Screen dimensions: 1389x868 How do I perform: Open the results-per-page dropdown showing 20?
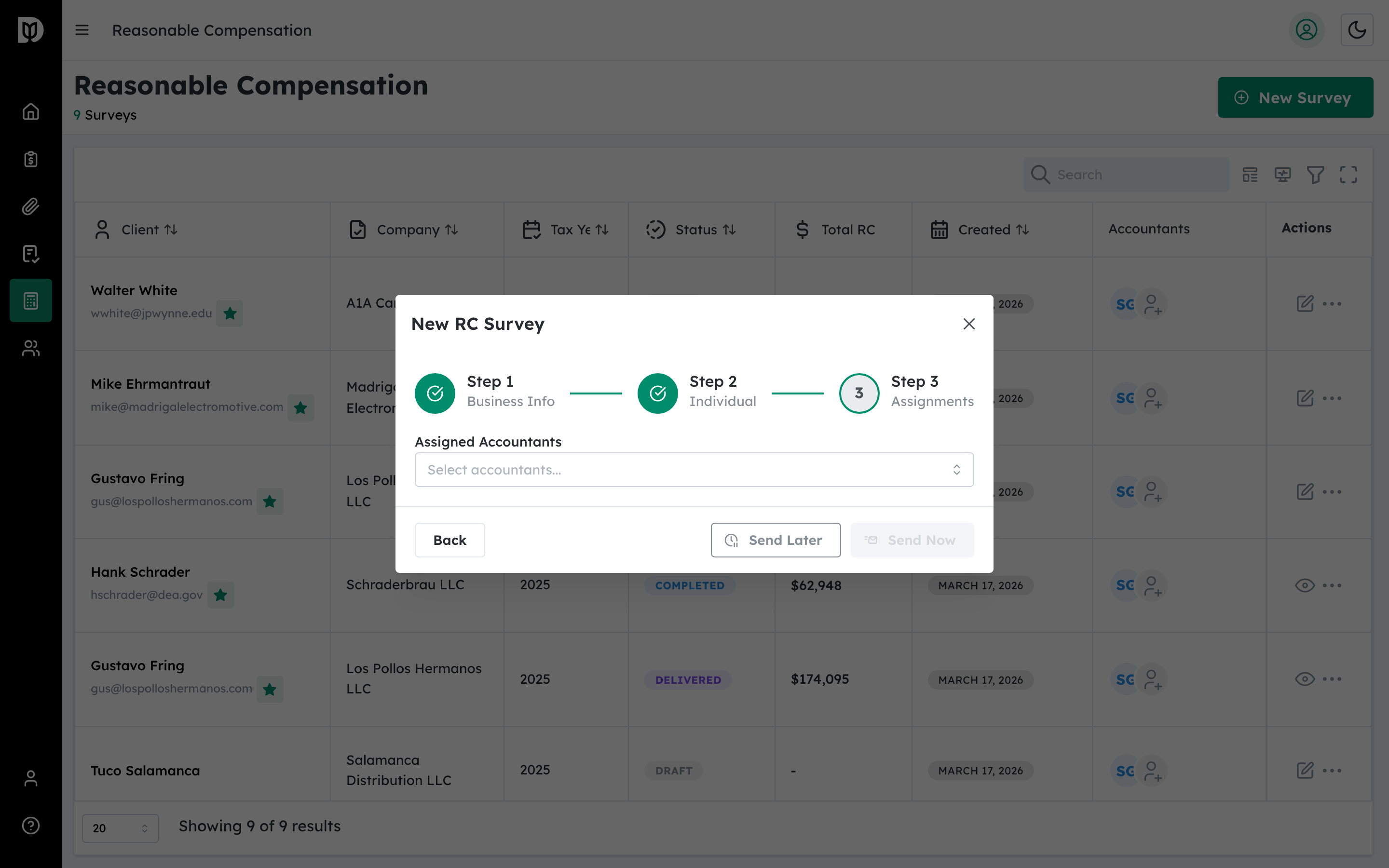[x=120, y=828]
